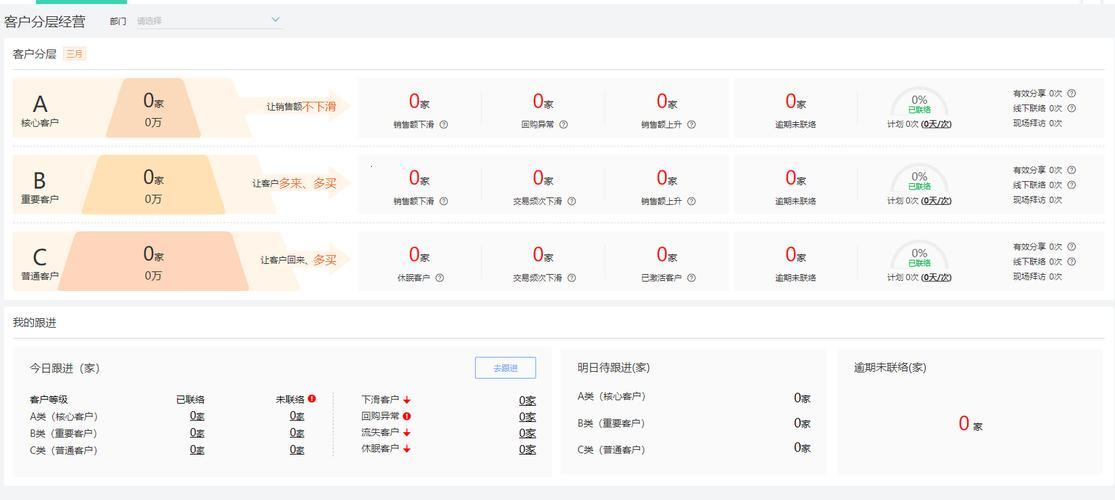Viewport: 1115px width, 500px height.
Task: Click red down arrow beside 流失客户
Action: pos(407,432)
